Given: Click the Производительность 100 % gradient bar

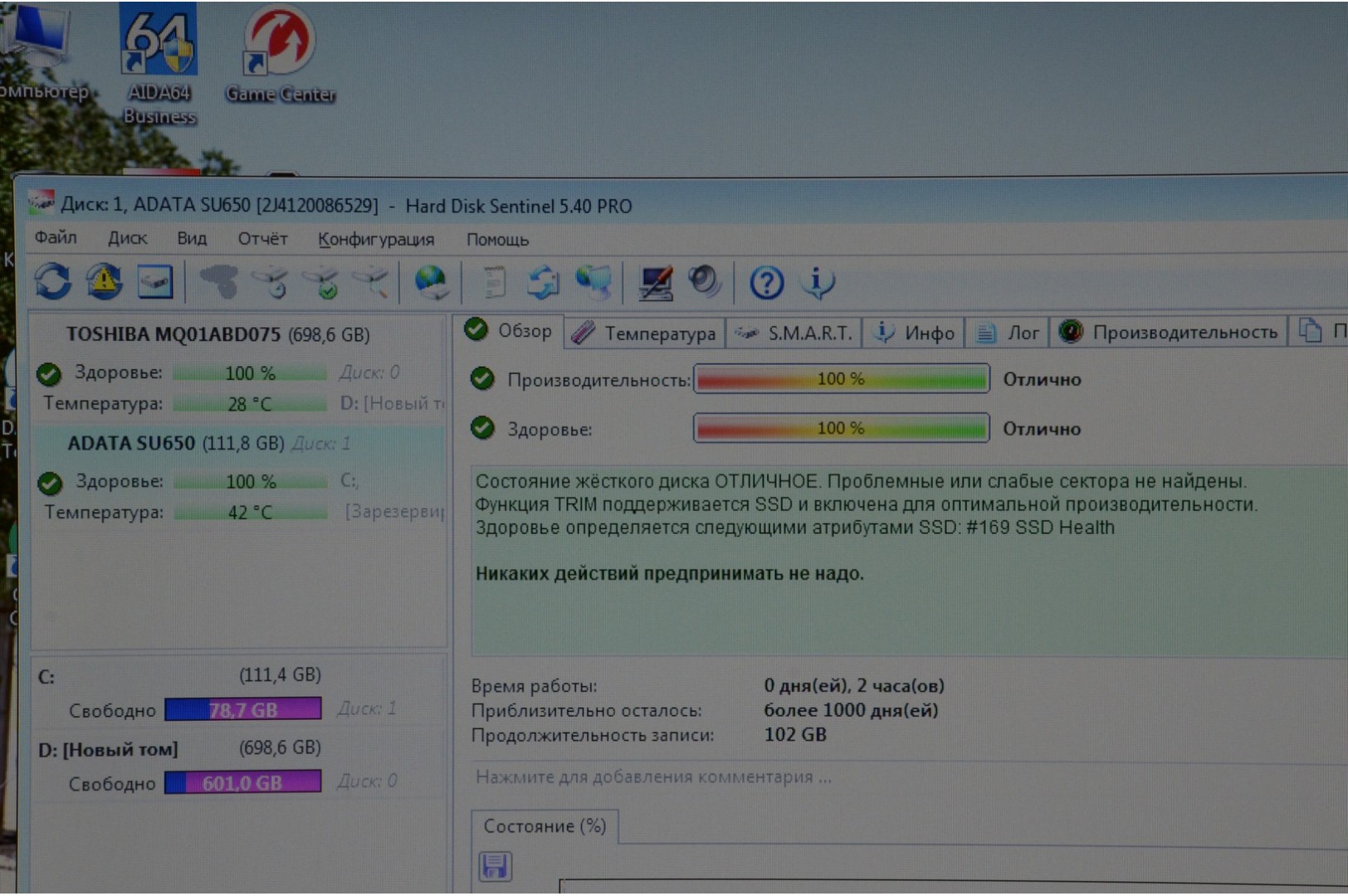Looking at the screenshot, I should [841, 379].
